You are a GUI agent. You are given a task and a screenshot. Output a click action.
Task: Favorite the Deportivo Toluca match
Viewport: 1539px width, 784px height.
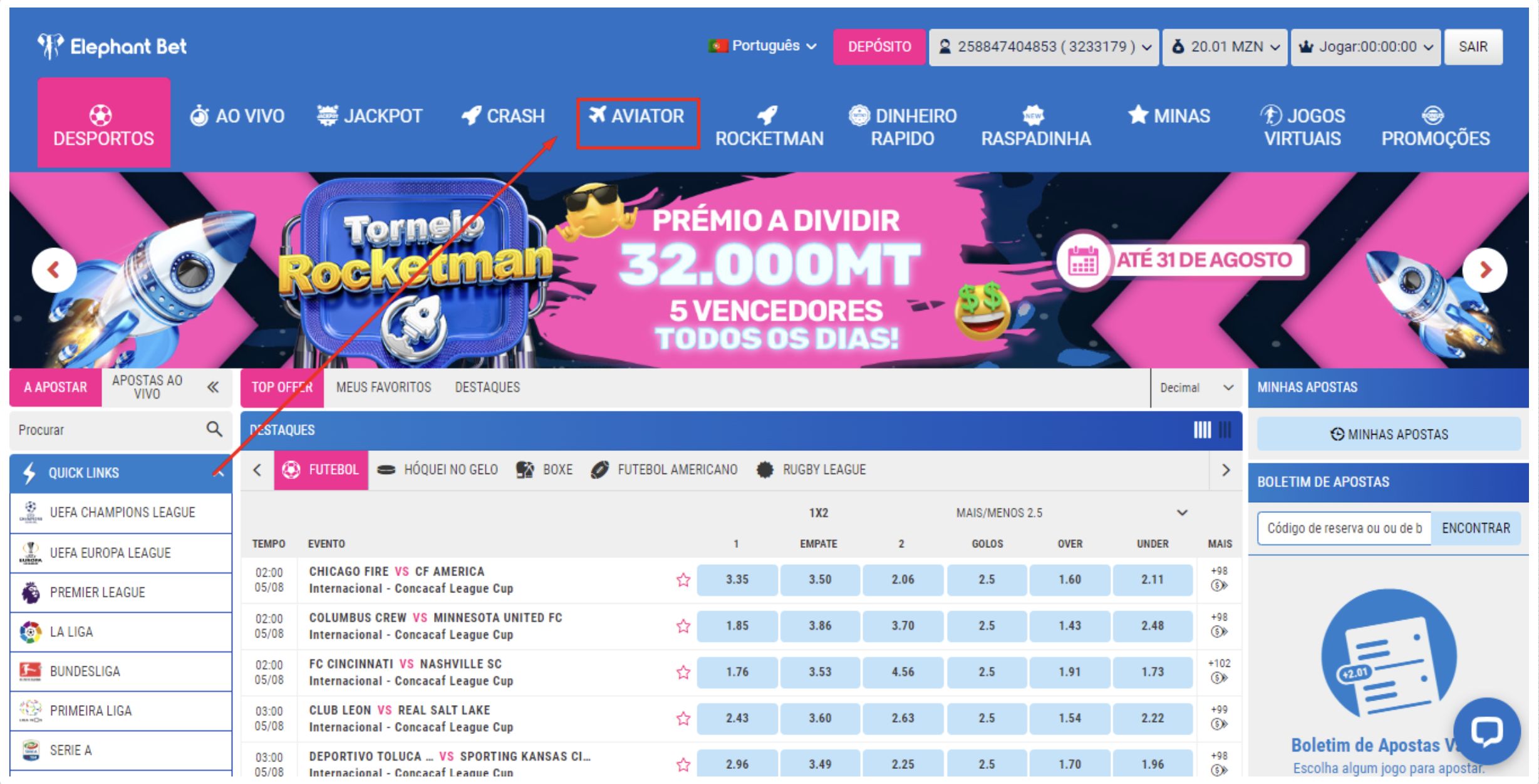click(x=683, y=765)
